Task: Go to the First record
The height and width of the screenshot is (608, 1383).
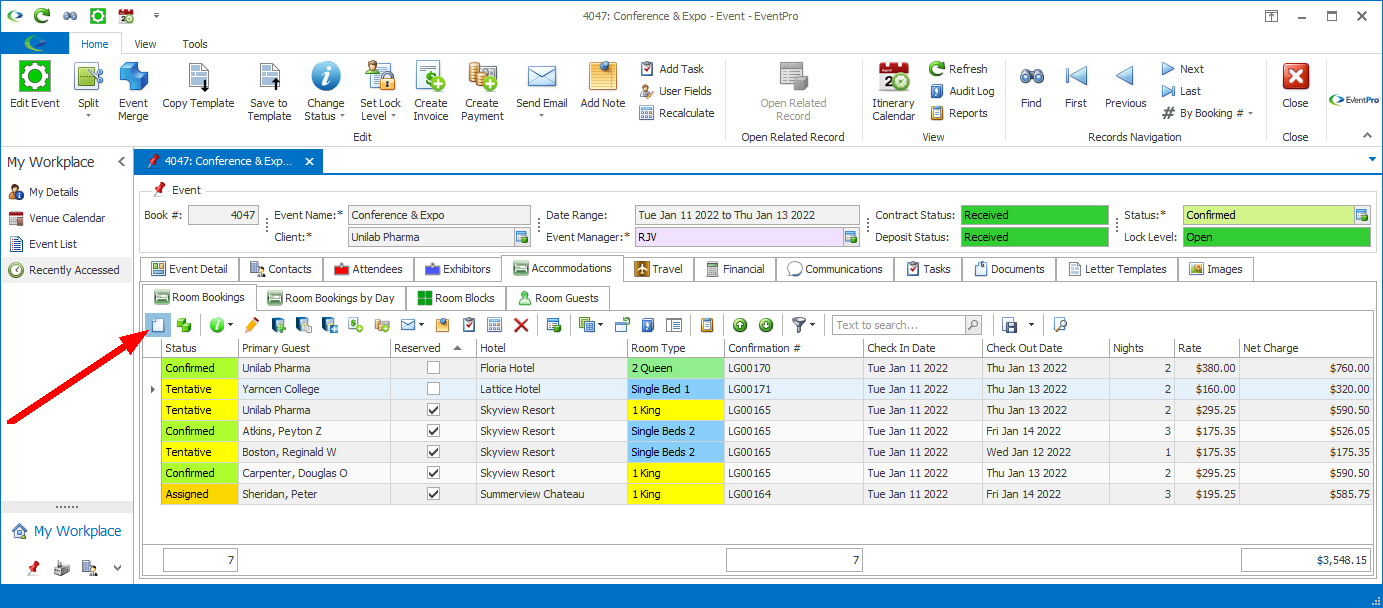Action: point(1076,86)
